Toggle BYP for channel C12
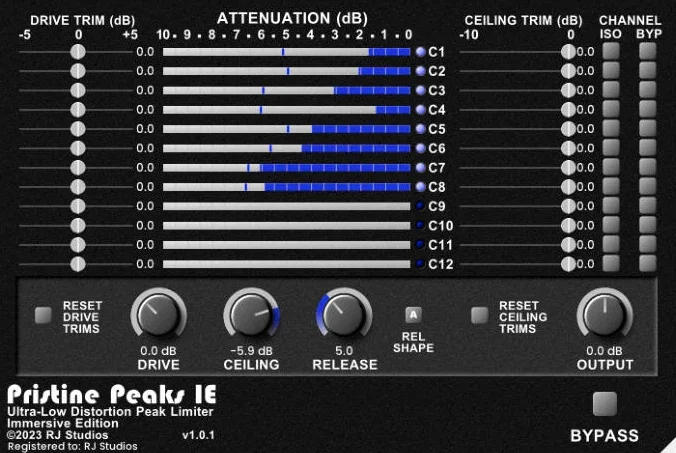This screenshot has width=676, height=453. (x=648, y=263)
